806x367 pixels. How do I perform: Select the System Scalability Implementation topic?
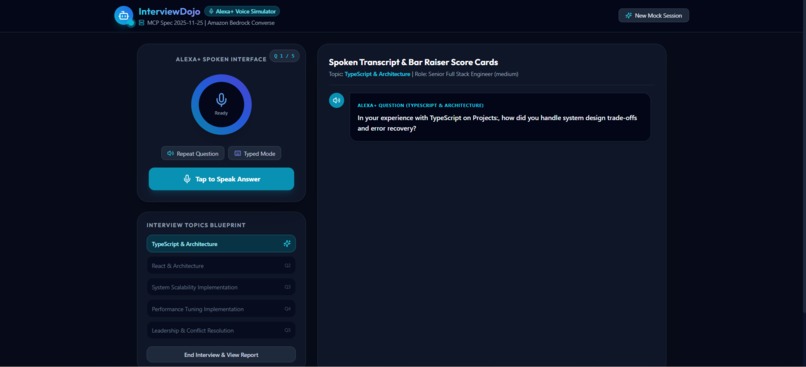tap(221, 287)
